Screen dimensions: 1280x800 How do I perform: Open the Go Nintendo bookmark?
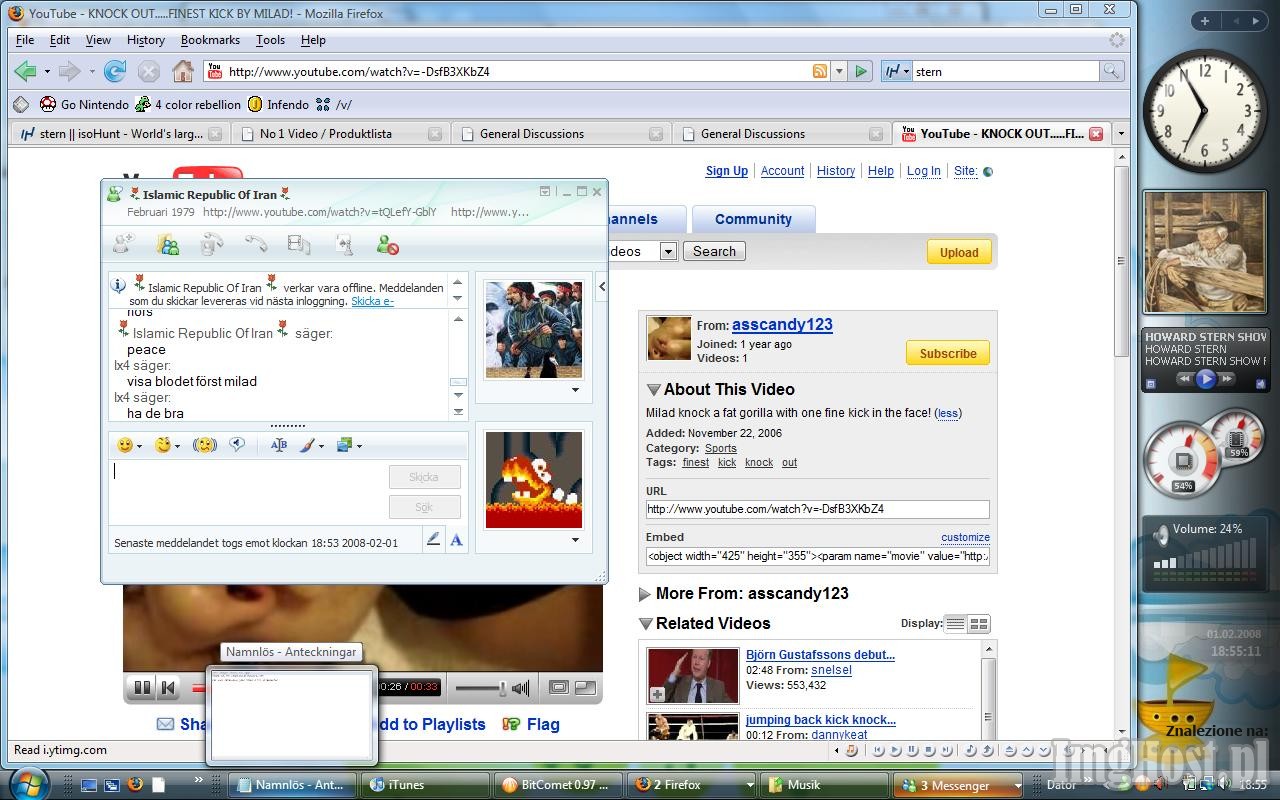point(84,104)
